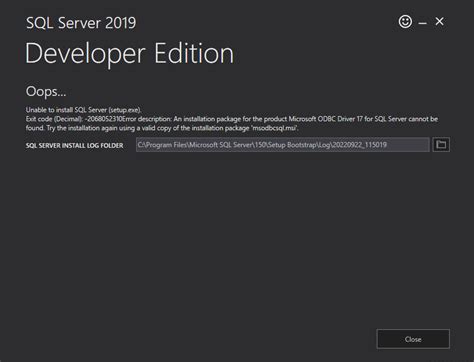Minimize the SQL Server installer window
Viewport: 474px width, 362px height.
(423, 23)
